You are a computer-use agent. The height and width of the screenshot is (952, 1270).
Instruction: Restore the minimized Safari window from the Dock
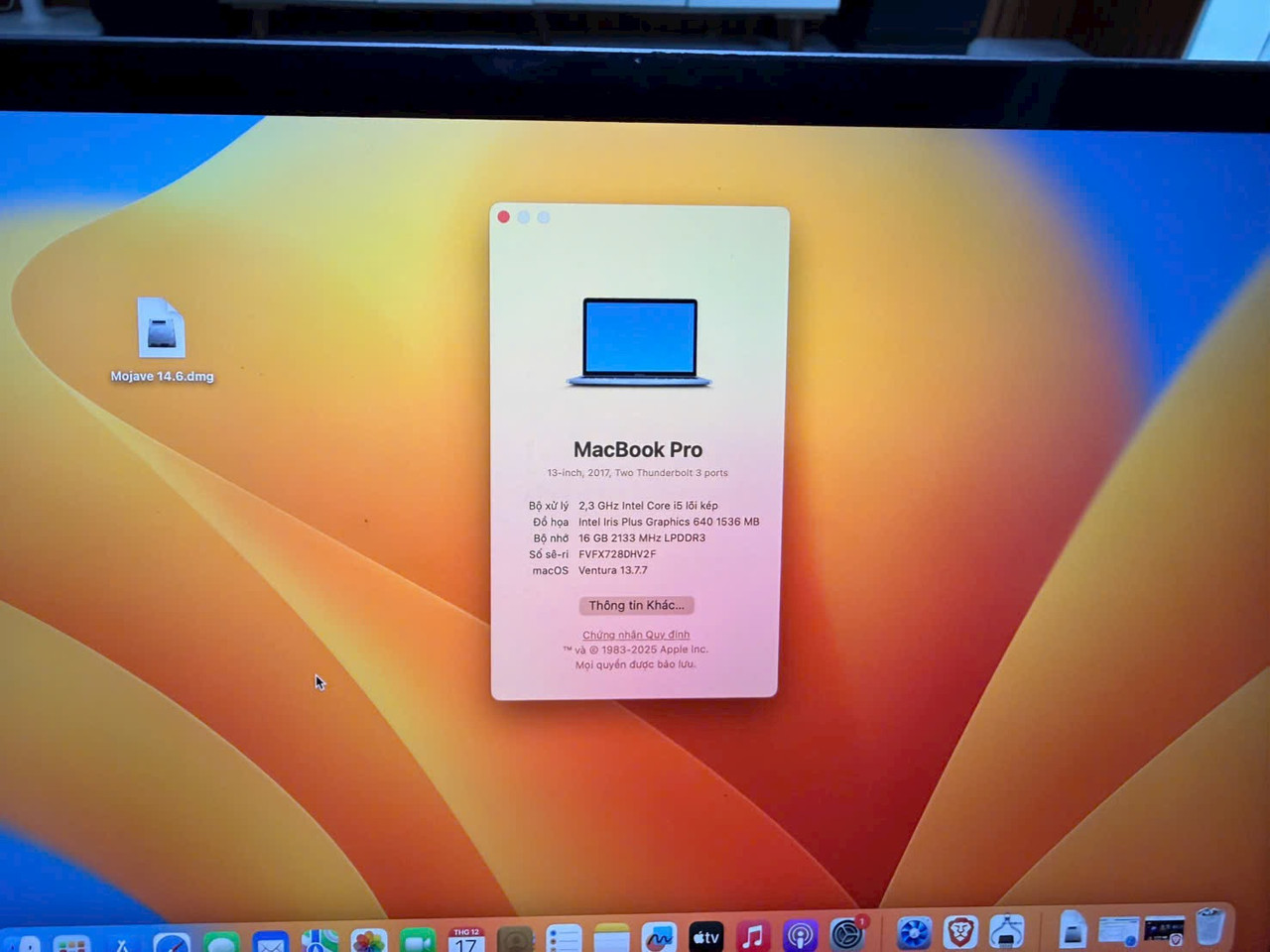[1118, 930]
